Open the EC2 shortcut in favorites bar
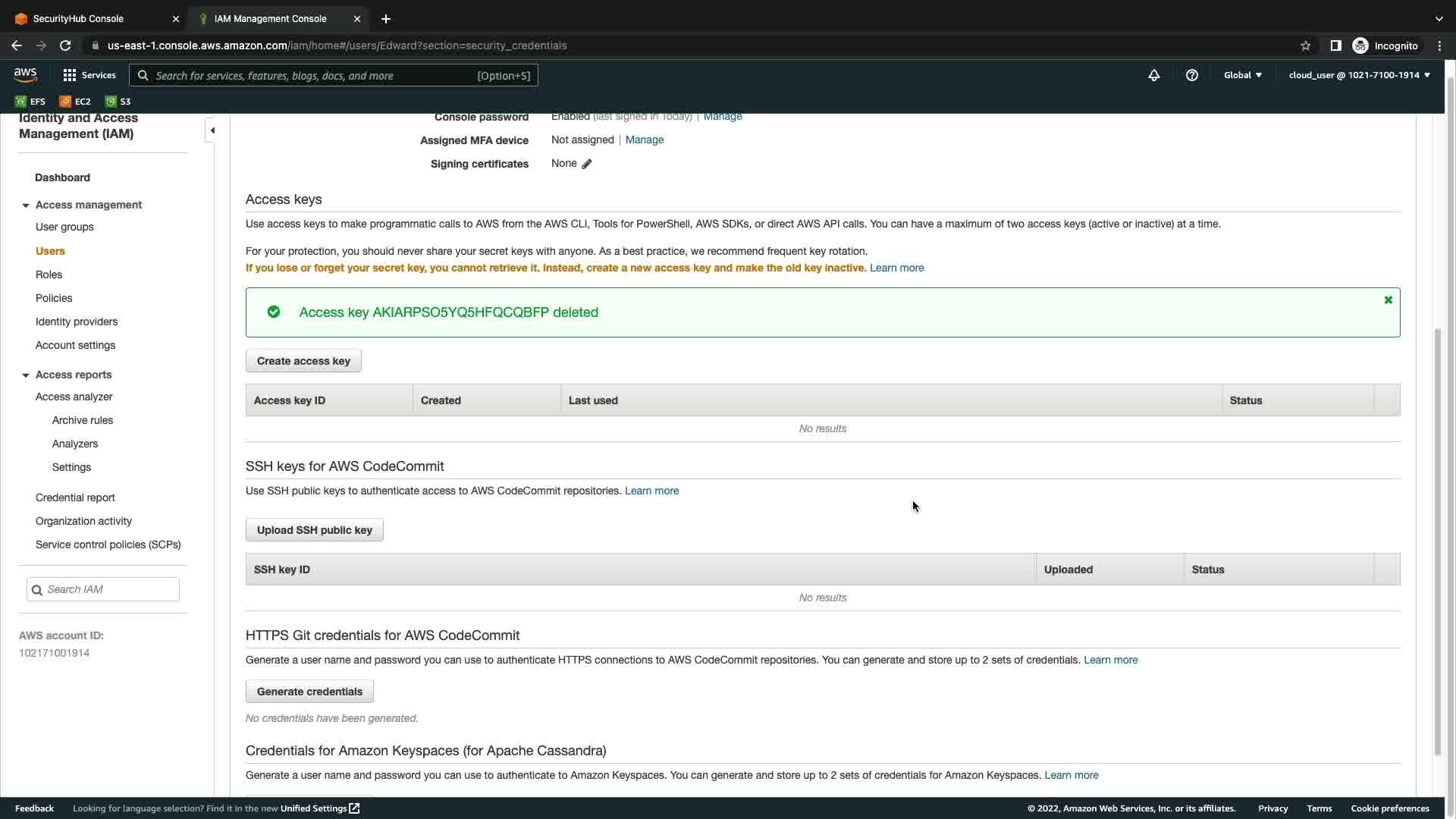 [75, 102]
